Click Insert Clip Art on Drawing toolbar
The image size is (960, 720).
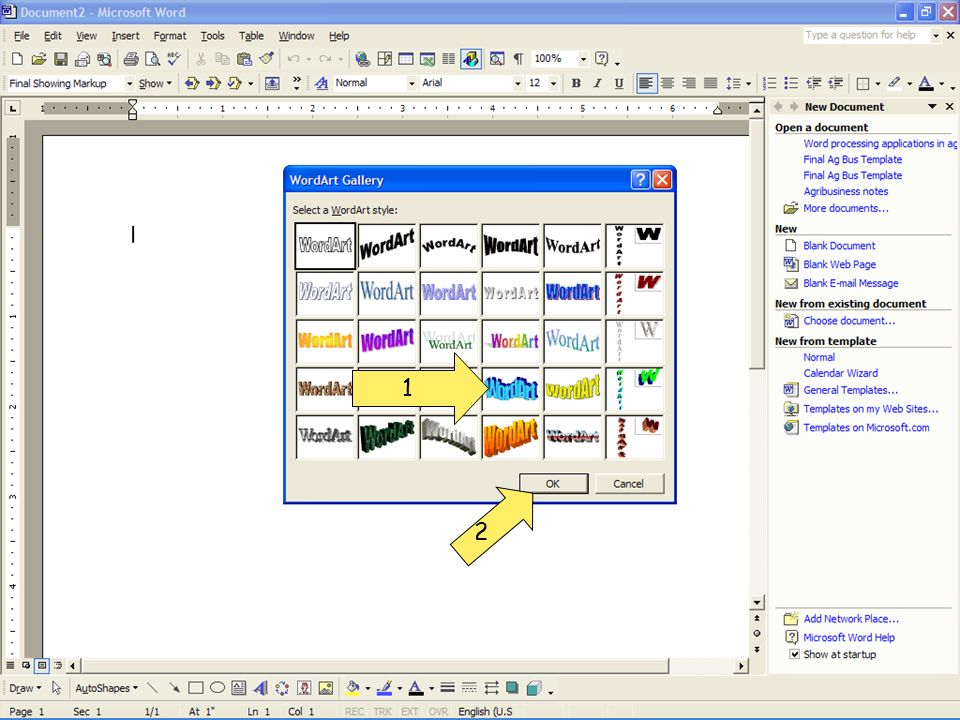(x=304, y=688)
